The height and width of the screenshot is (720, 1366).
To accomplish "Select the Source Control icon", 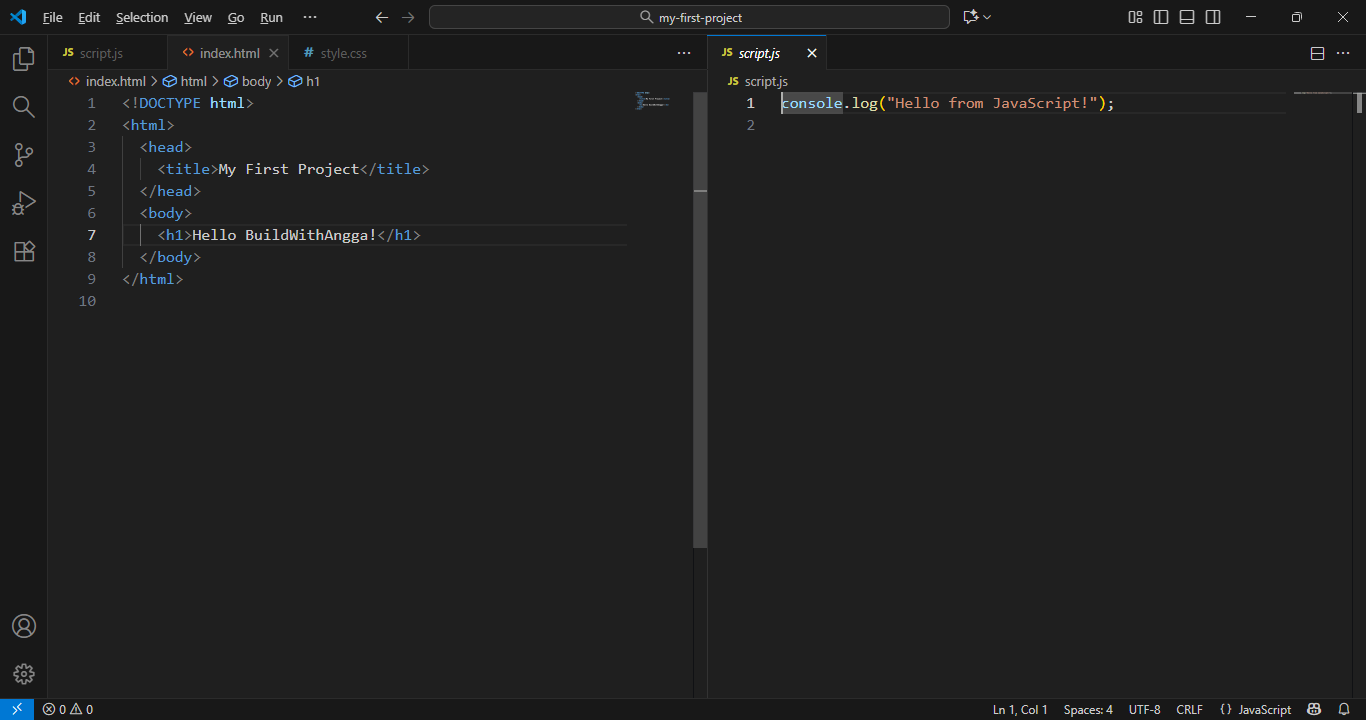I will (x=23, y=155).
